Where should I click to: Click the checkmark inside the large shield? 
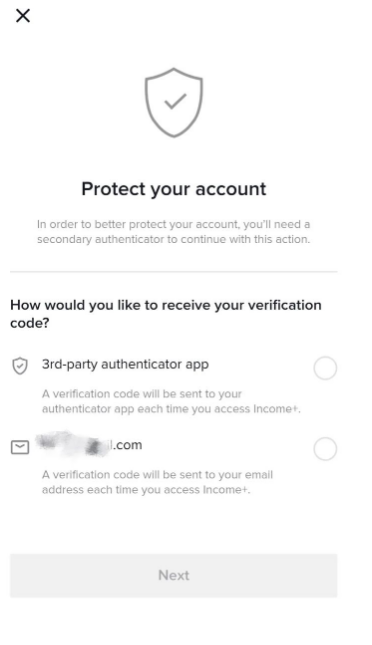[x=176, y=101]
